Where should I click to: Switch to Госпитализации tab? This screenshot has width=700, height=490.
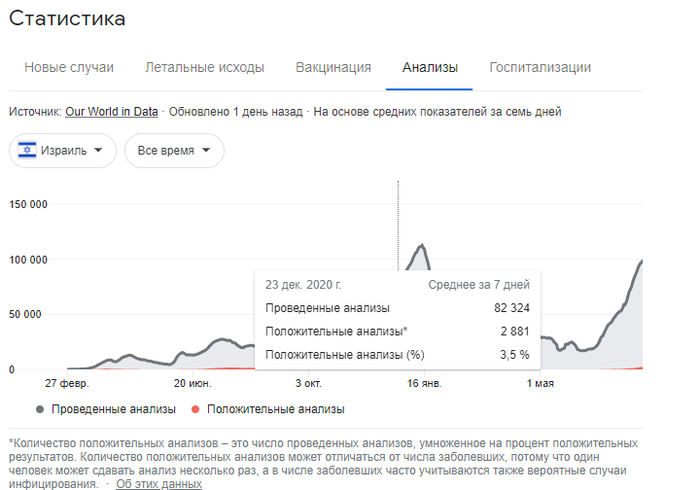pyautogui.click(x=539, y=68)
